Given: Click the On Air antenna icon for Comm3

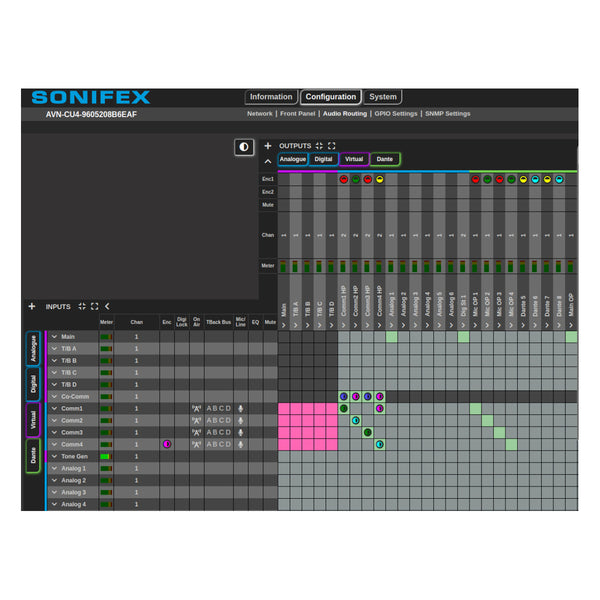Looking at the screenshot, I should tap(196, 433).
